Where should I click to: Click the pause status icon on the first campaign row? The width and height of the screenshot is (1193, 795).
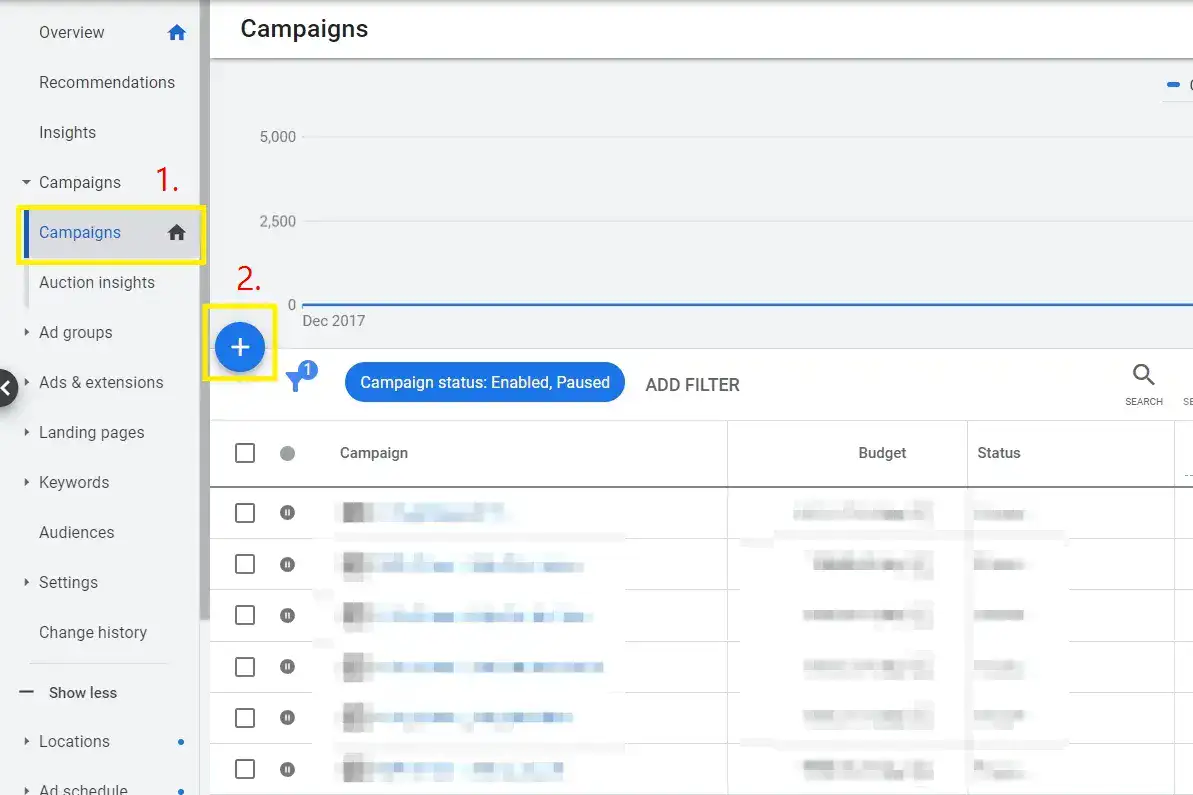click(287, 512)
